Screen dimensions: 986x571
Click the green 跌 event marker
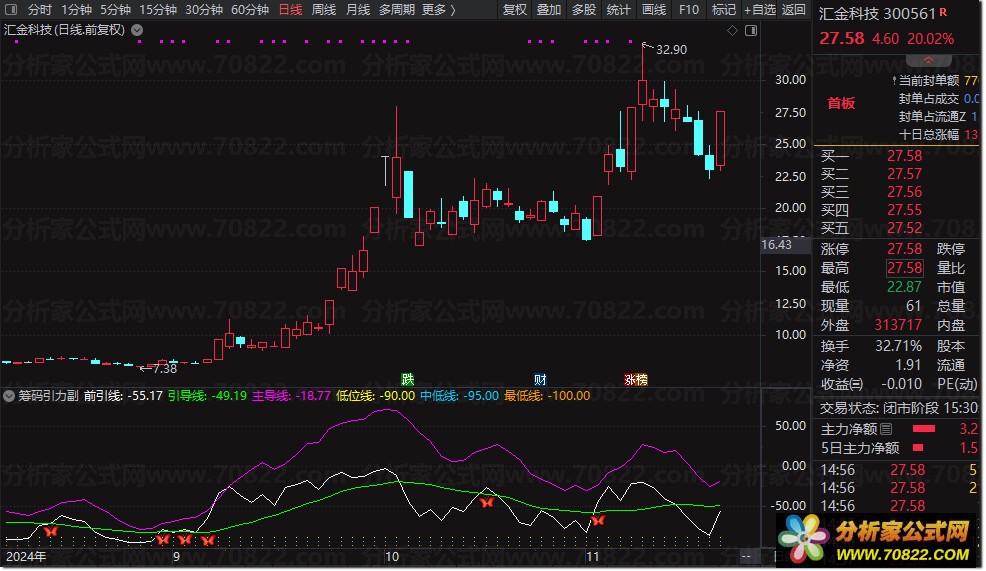(407, 379)
